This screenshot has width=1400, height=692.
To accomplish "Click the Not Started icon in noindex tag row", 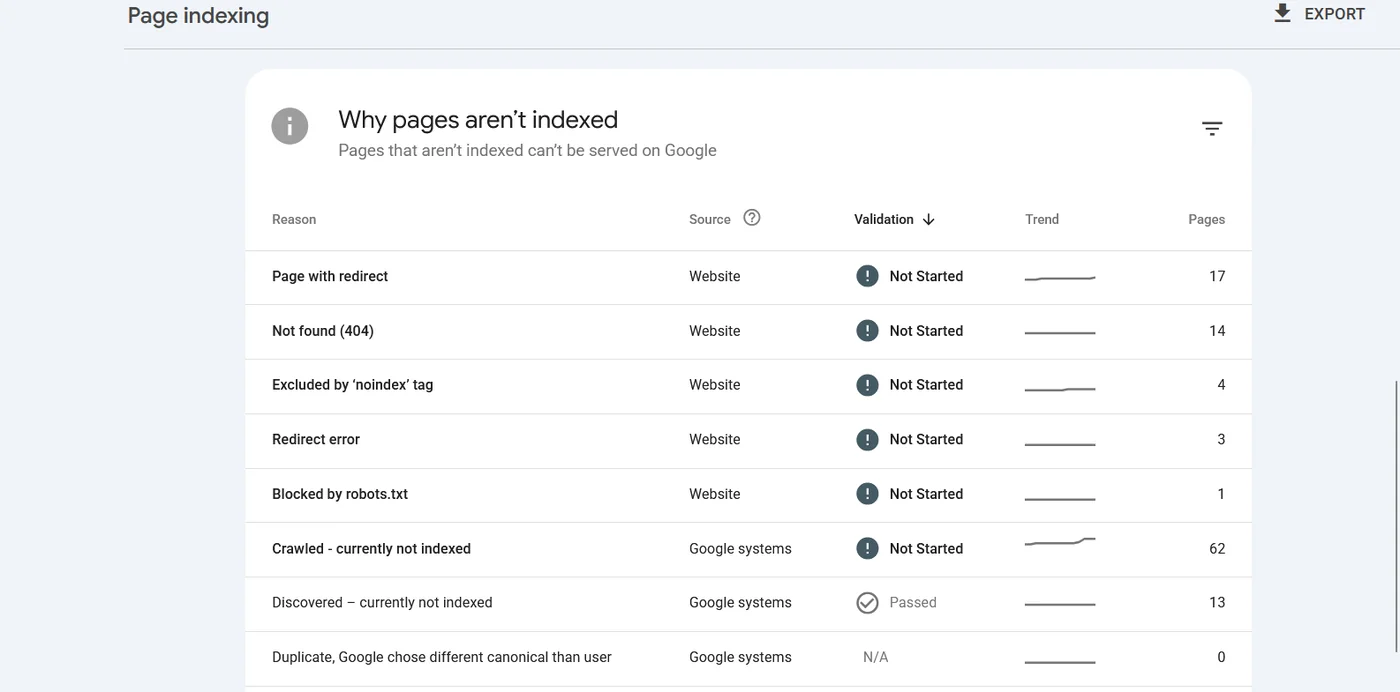I will pos(867,385).
